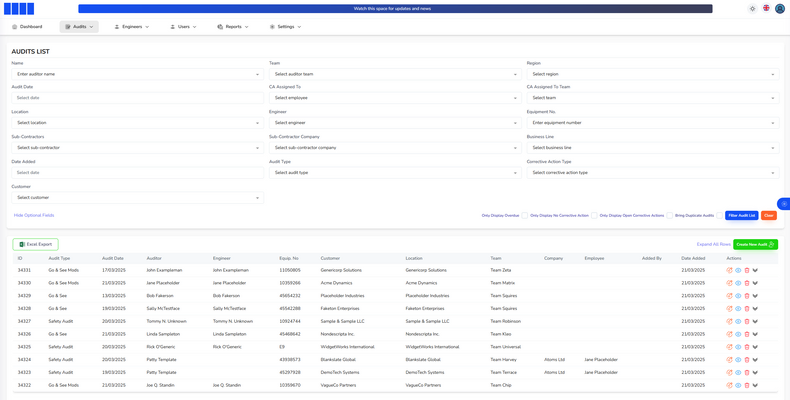Screen dimensions: 790x400
Task: Edit audit 34326 via its orange edit icon
Action: pos(729,334)
